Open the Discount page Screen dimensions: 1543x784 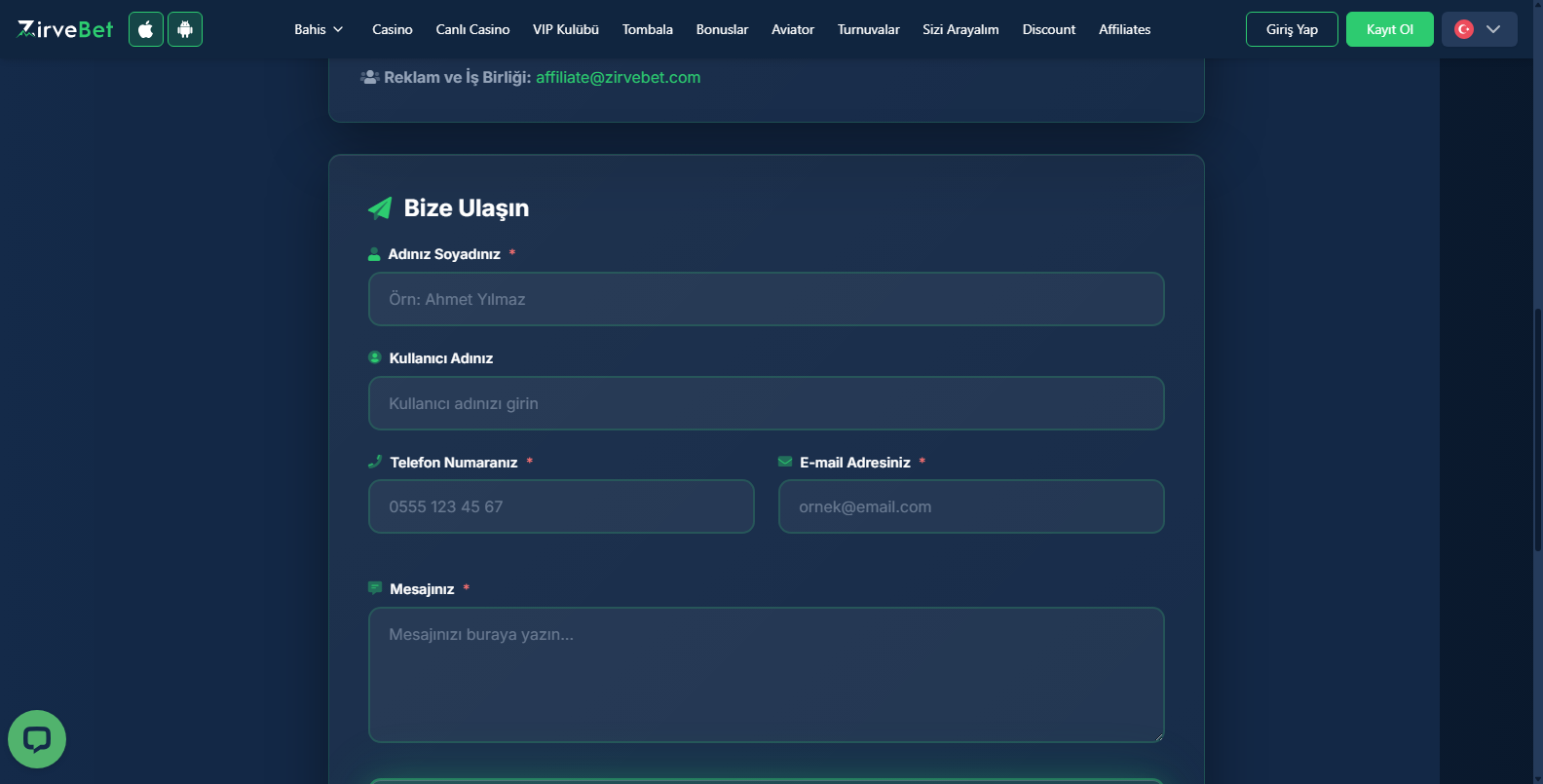click(x=1049, y=29)
